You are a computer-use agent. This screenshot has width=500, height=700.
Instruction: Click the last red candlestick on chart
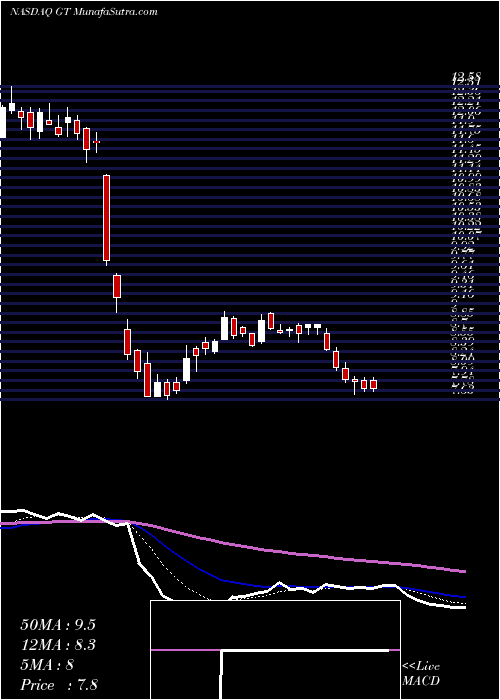pos(374,384)
